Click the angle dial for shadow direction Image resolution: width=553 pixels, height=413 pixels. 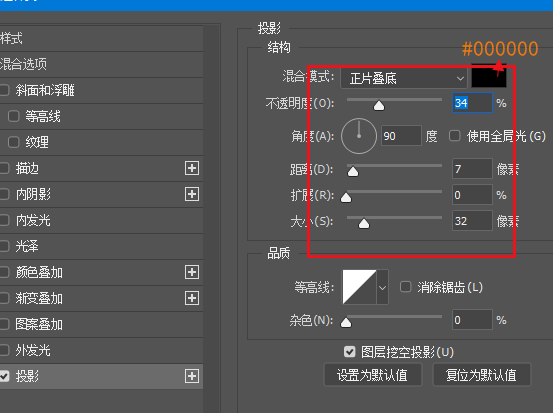tap(359, 136)
